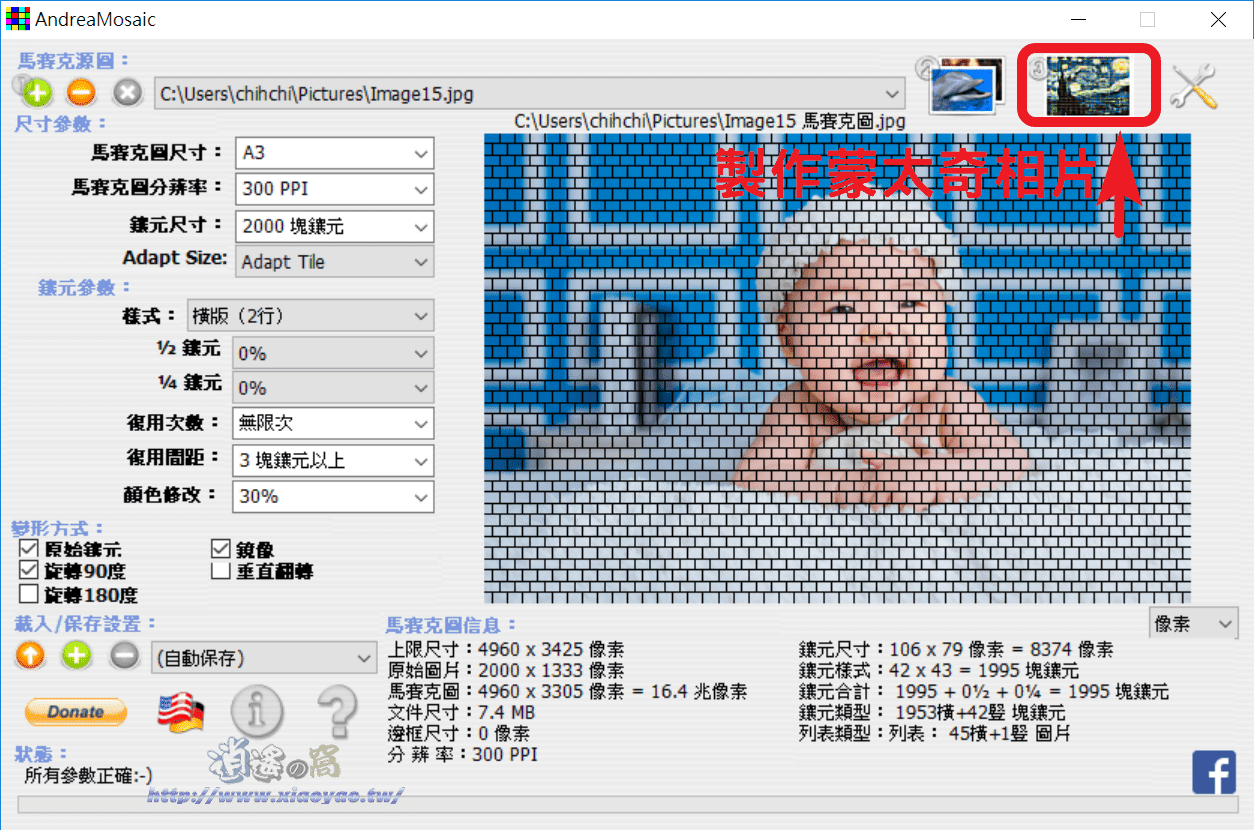The image size is (1254, 830).
Task: Click 列表類型 45橫+1豎 圖片 line
Action: (935, 733)
